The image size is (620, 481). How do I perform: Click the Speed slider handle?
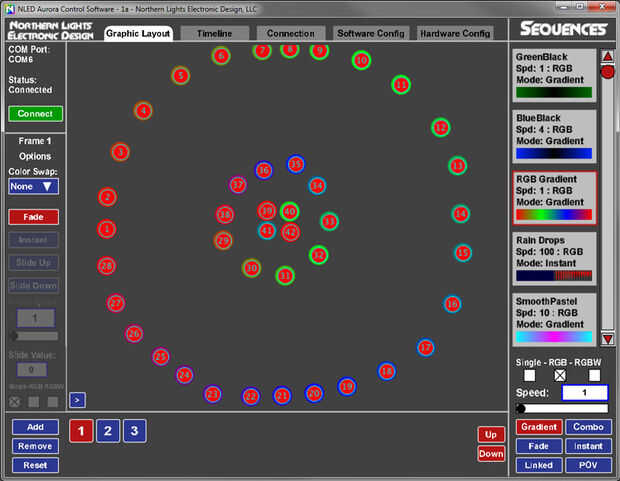521,409
